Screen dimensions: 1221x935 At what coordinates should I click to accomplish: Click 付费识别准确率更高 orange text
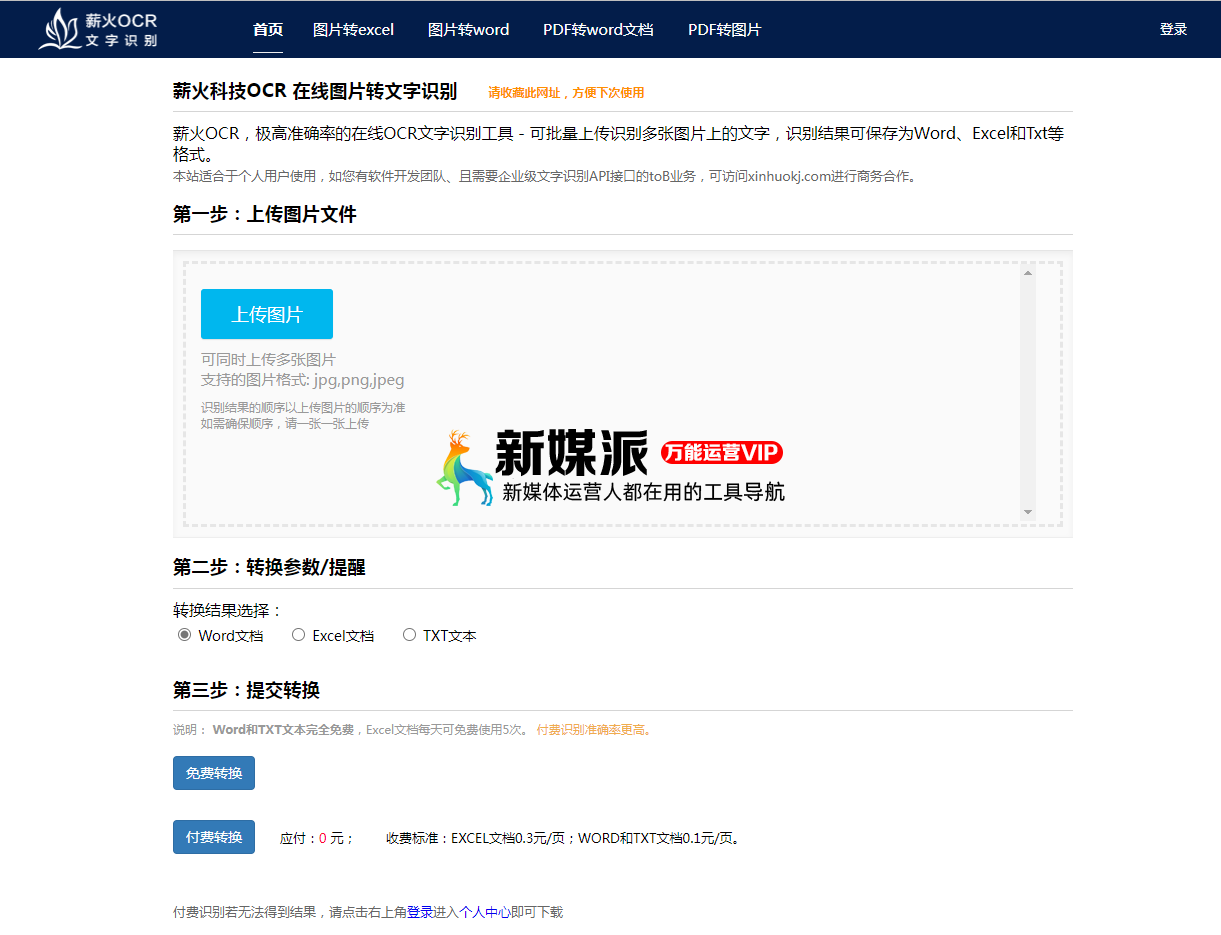tap(594, 730)
